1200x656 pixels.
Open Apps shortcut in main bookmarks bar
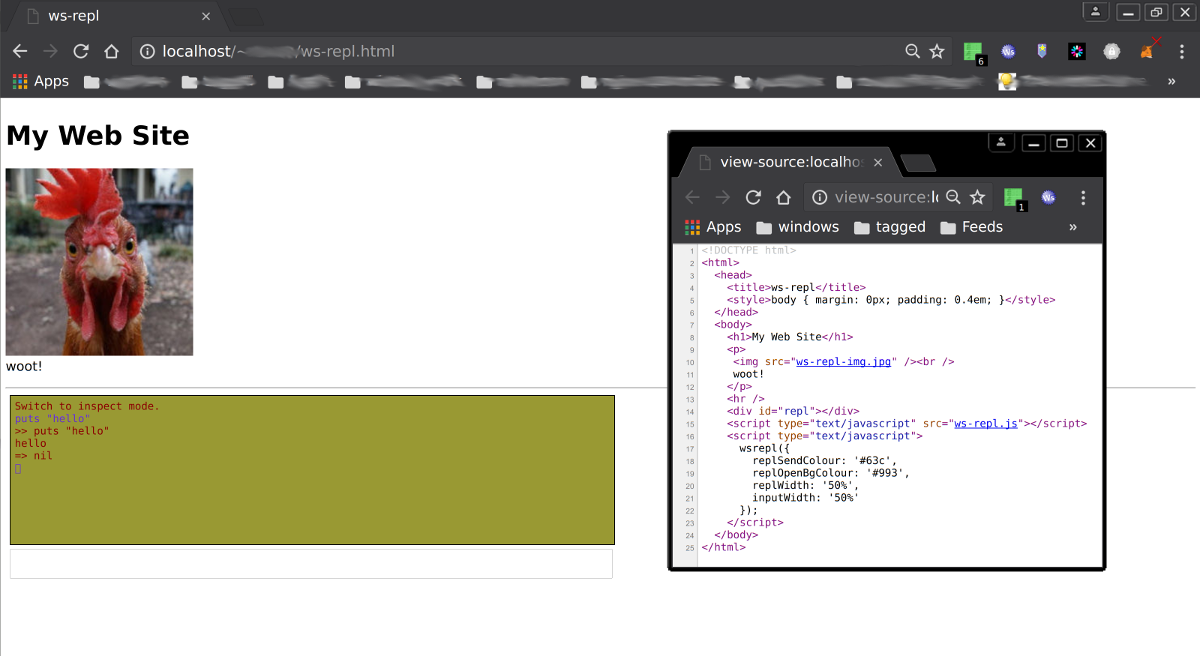pos(41,81)
